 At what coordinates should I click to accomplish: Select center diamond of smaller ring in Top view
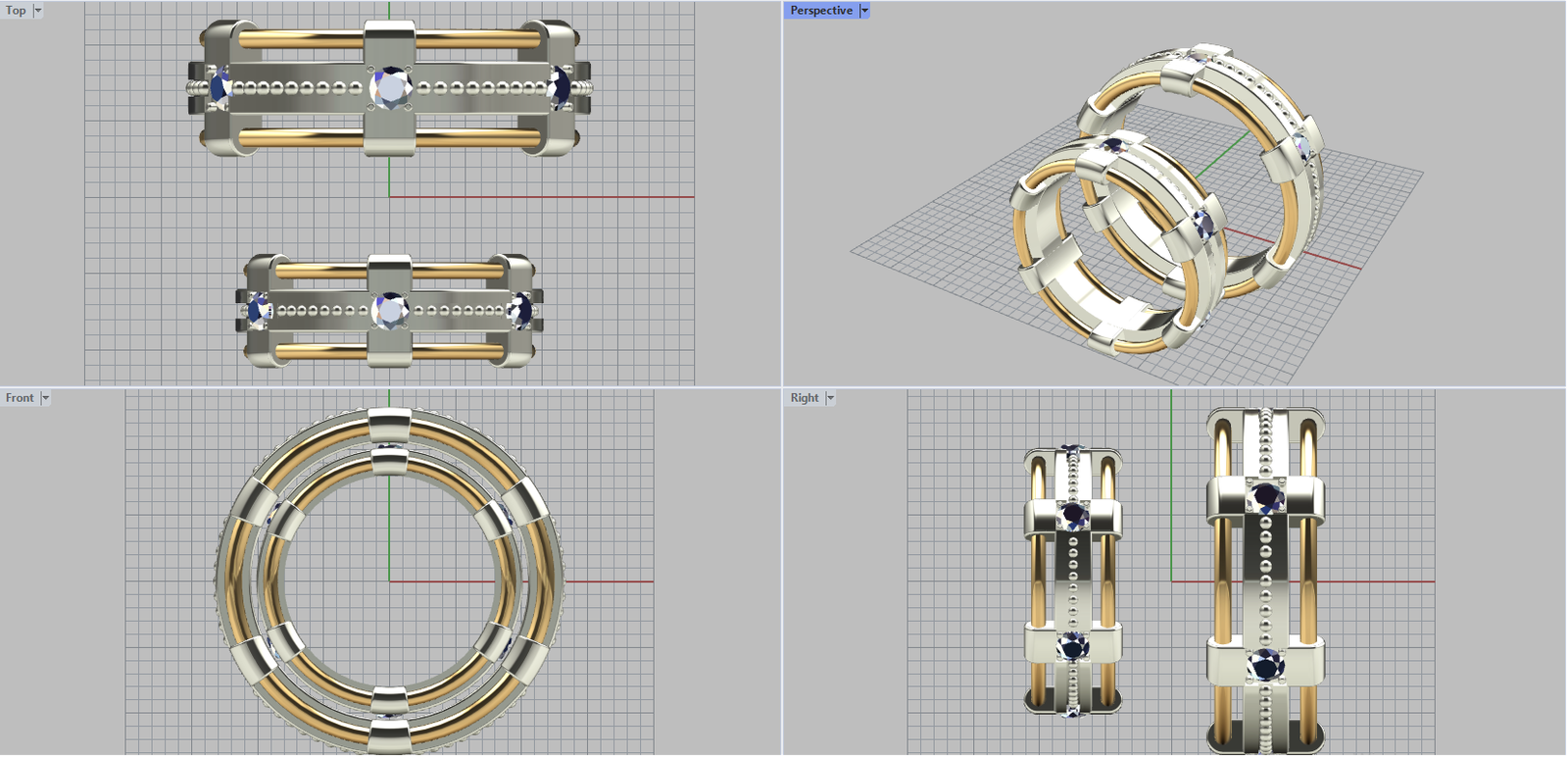390,311
